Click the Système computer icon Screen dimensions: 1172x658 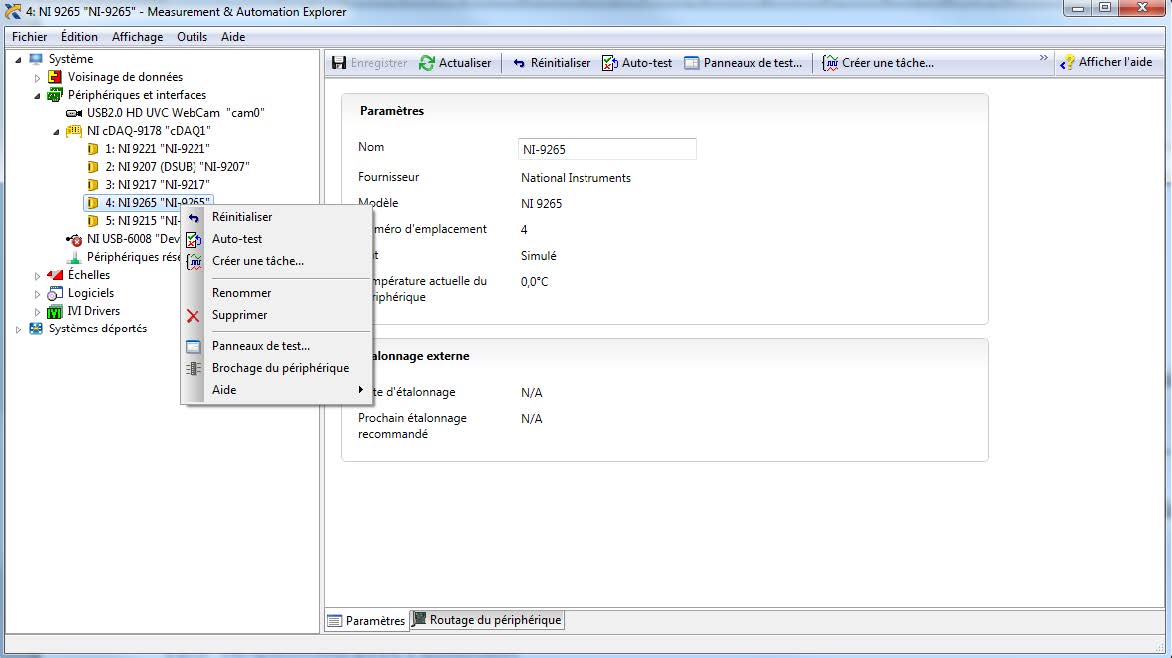pos(36,59)
